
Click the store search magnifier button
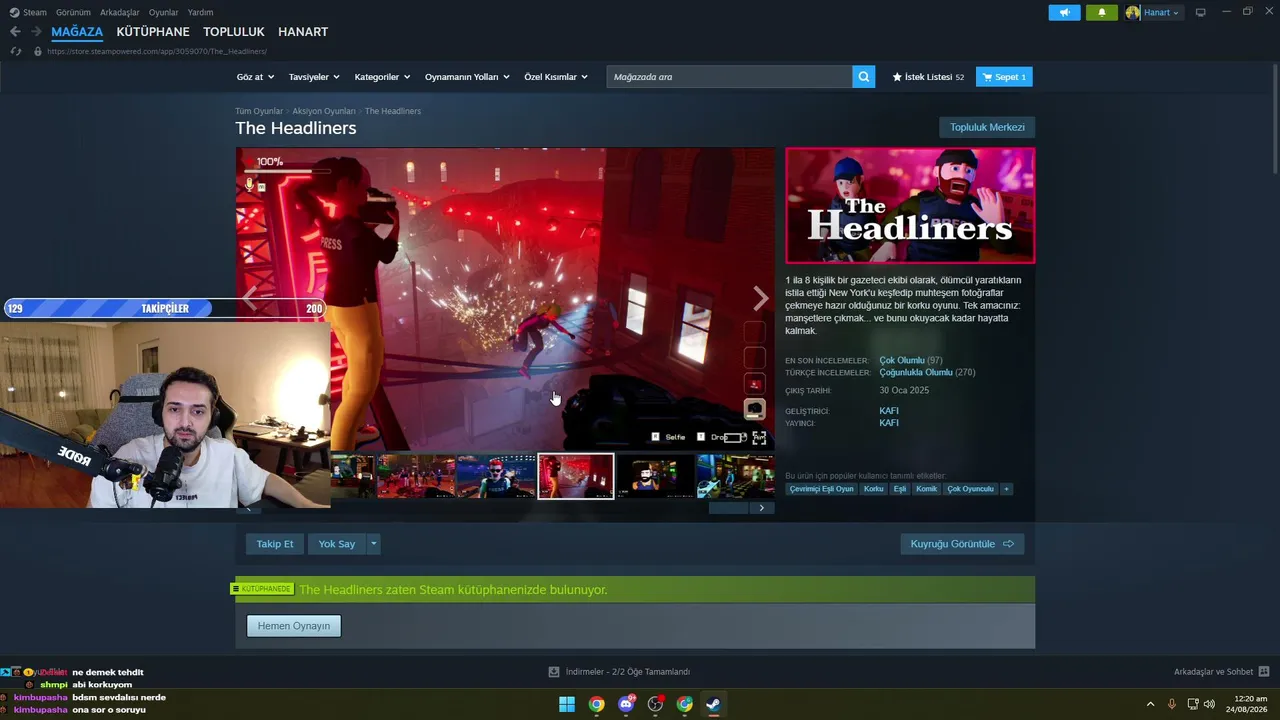pyautogui.click(x=864, y=77)
